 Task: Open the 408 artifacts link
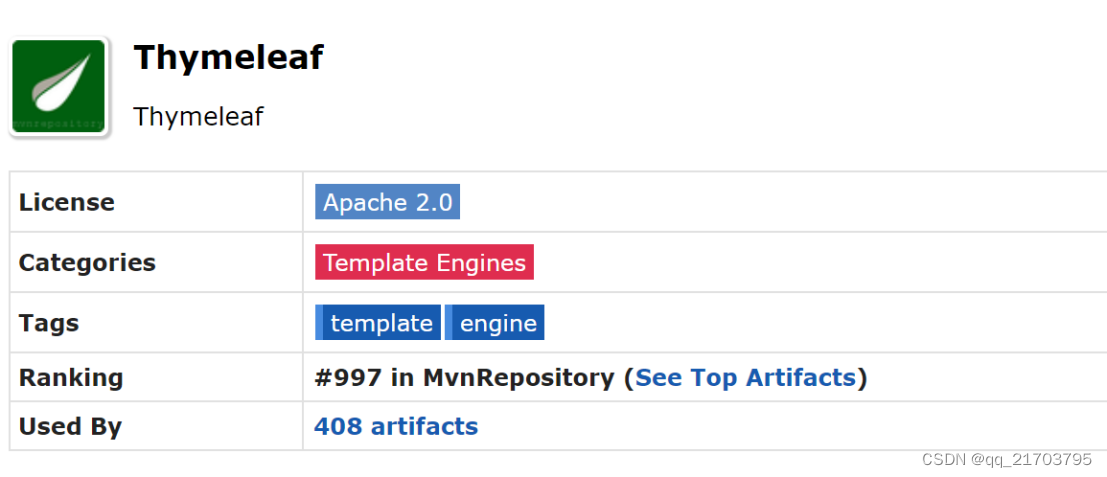pos(396,426)
